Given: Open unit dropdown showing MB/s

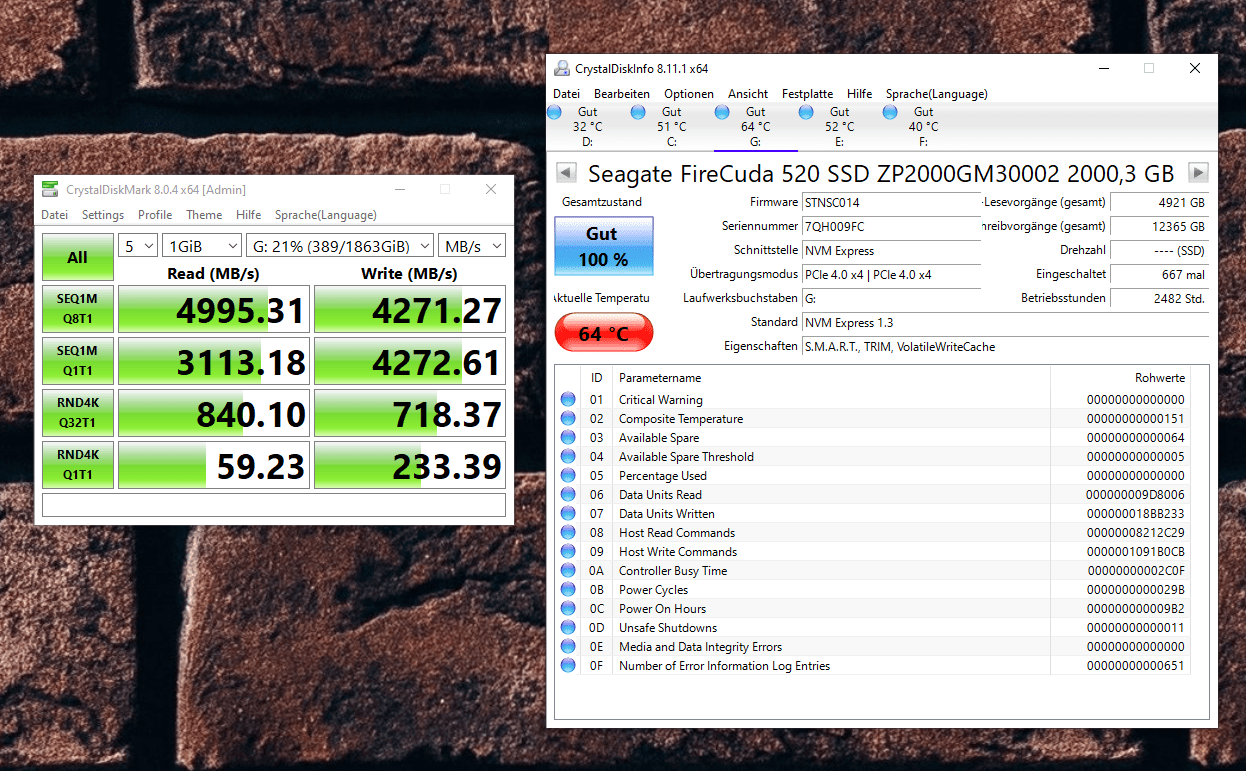Looking at the screenshot, I should 472,246.
